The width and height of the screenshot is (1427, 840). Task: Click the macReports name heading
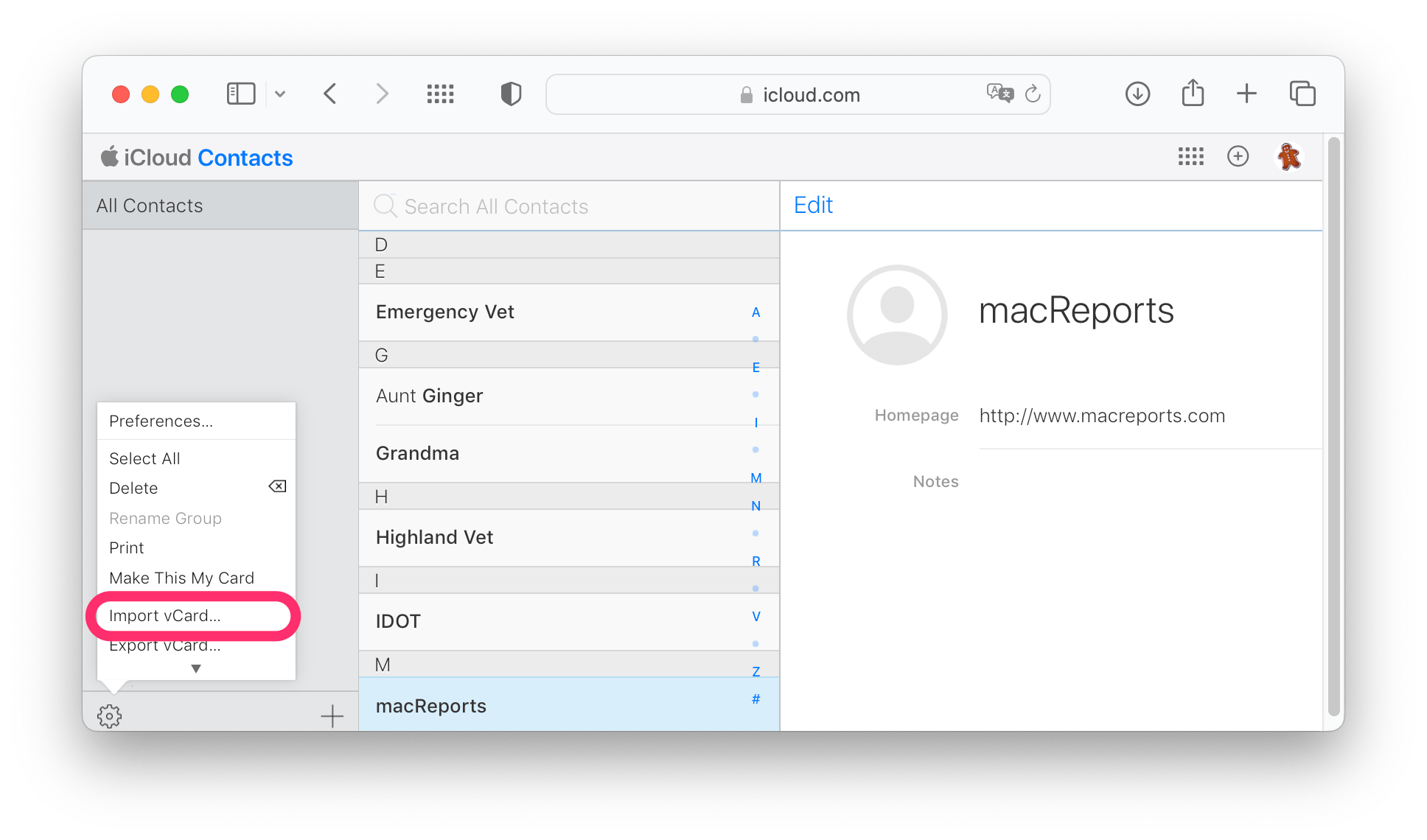(x=1076, y=311)
